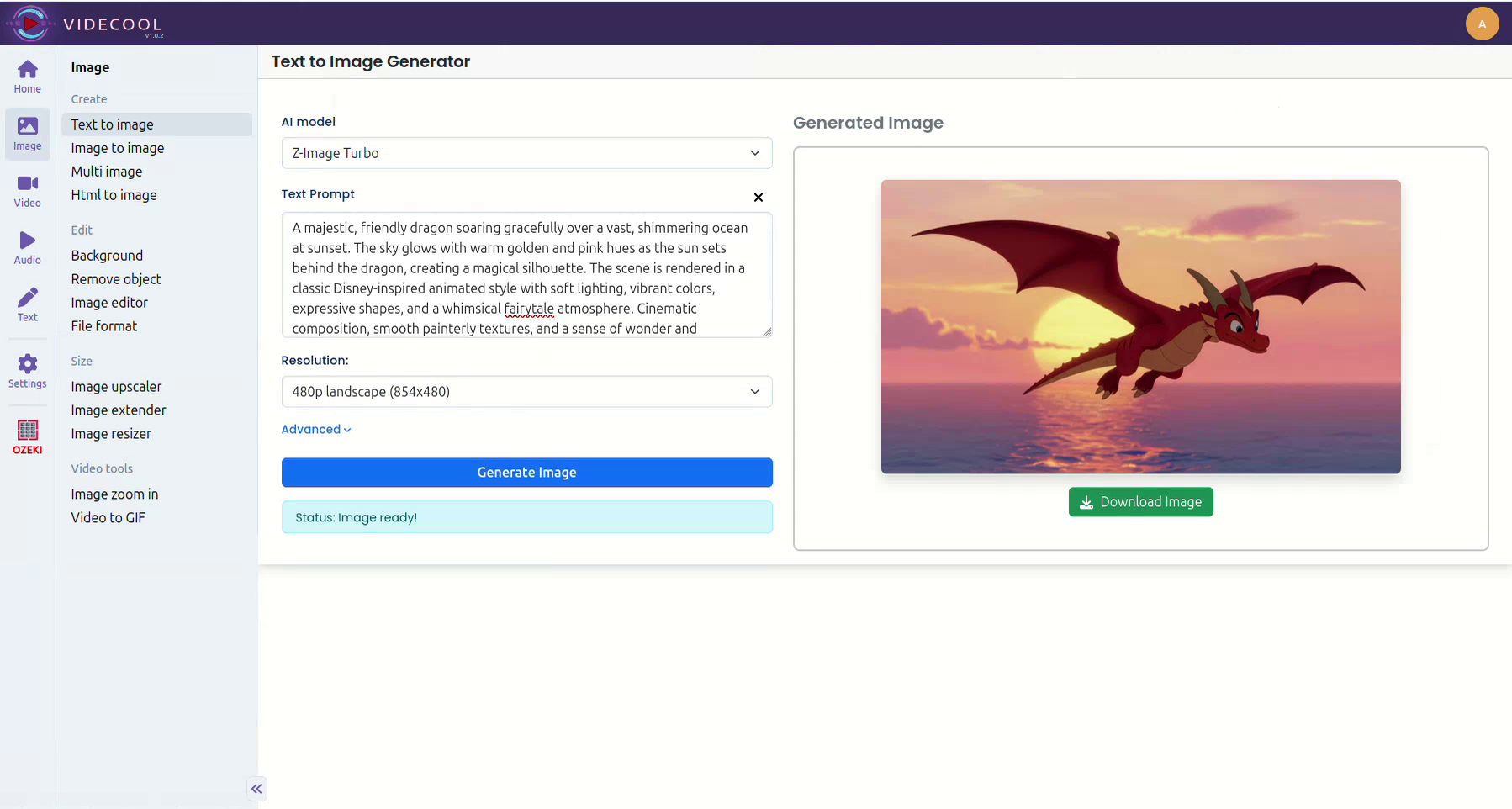
Task: Open user avatar in top bar
Action: coord(1482,24)
